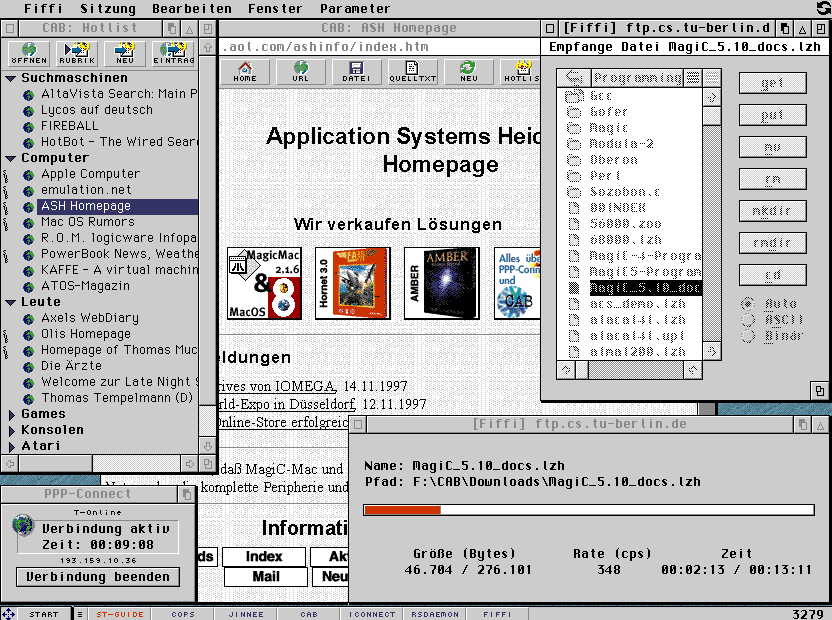Open the Fiffi menu

[x=43, y=8]
